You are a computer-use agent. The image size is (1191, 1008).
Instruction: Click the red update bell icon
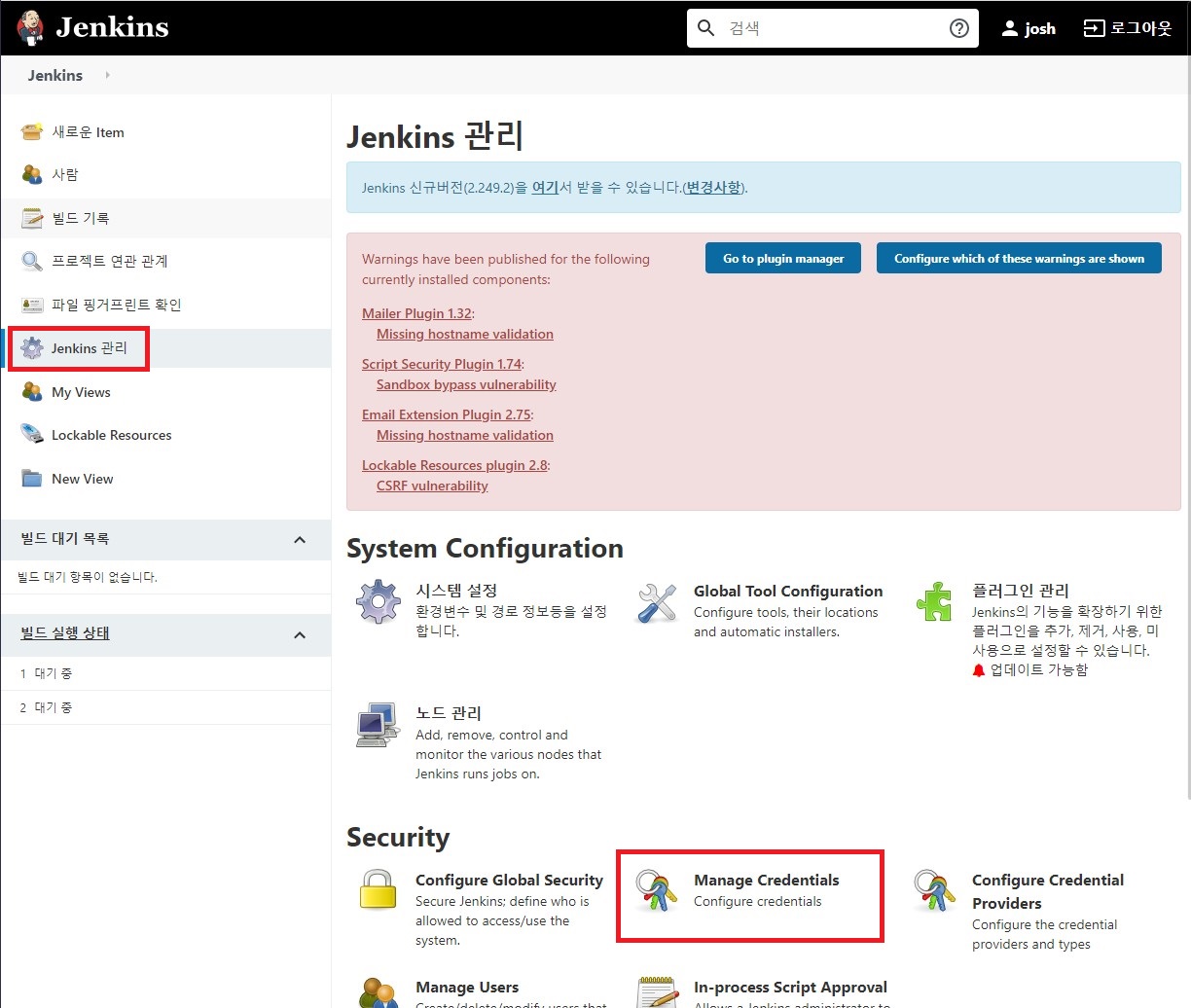(x=979, y=670)
